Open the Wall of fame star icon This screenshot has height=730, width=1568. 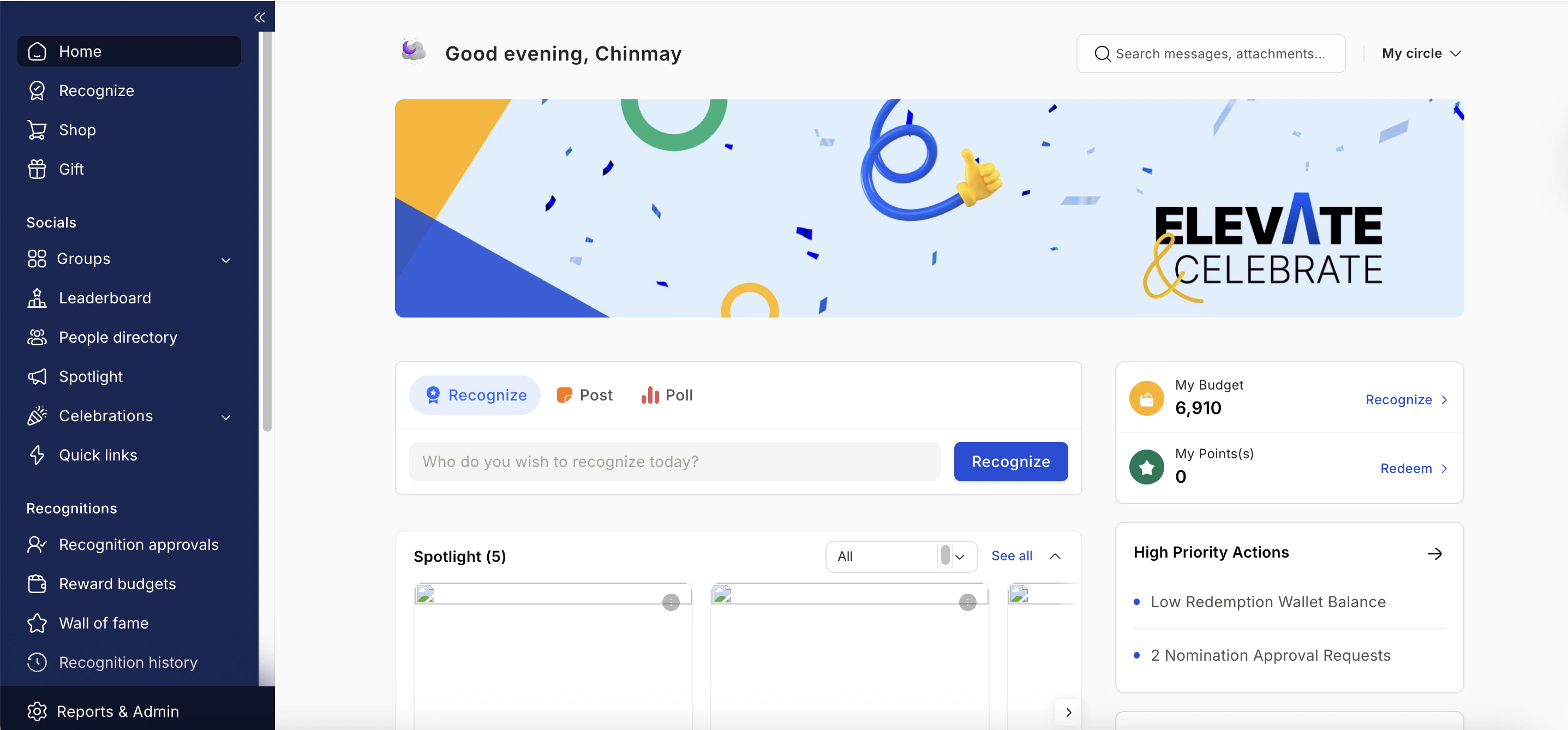click(37, 624)
